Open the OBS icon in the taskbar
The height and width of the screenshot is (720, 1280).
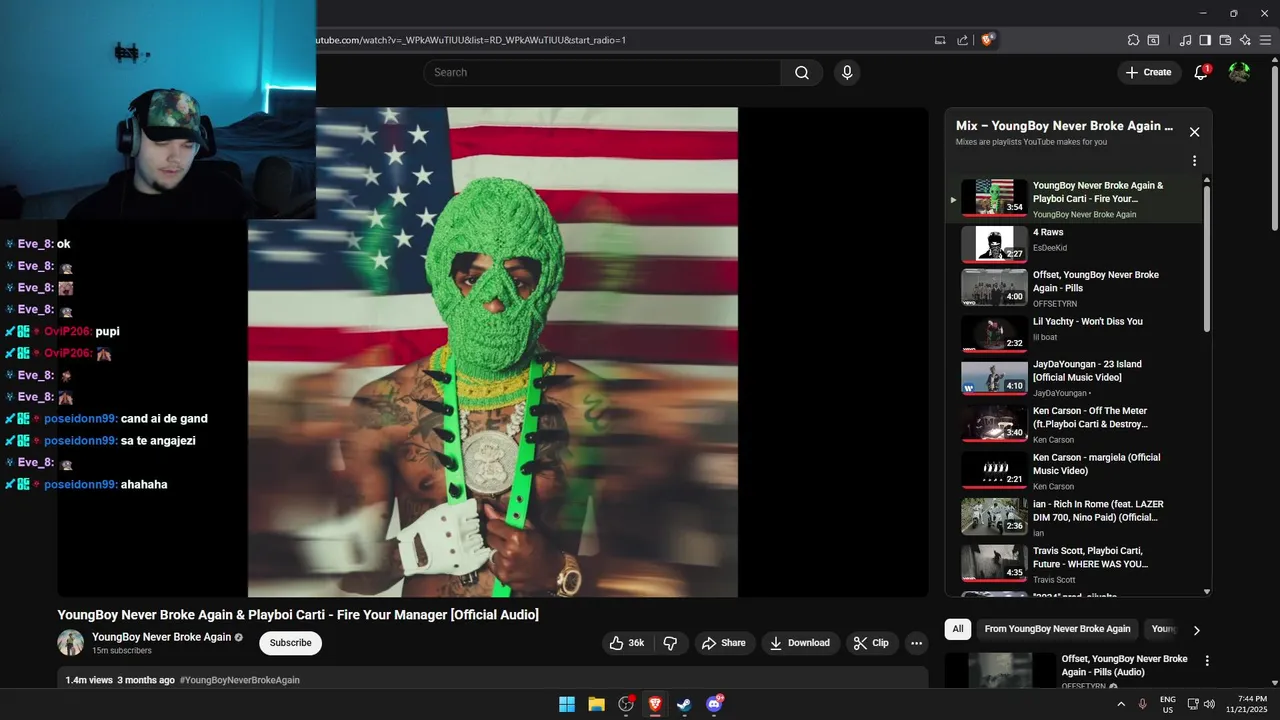pyautogui.click(x=626, y=704)
